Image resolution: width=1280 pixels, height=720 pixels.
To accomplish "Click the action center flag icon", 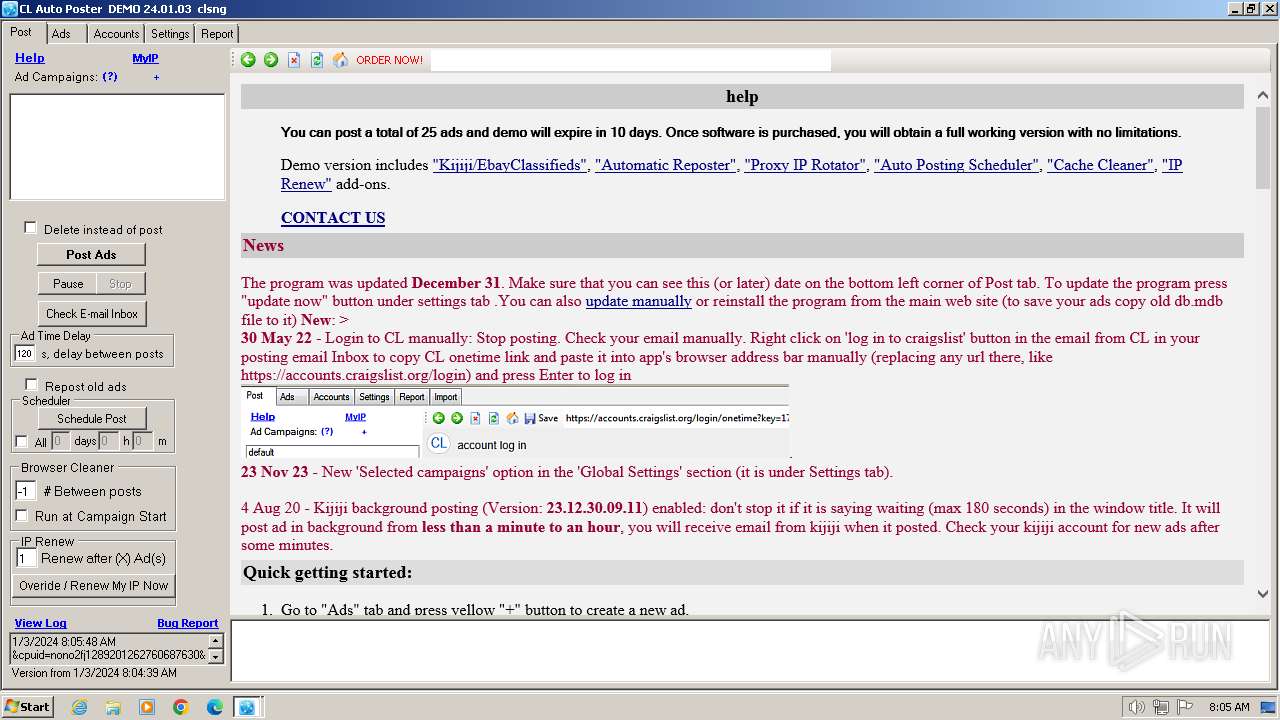I will [x=1185, y=707].
